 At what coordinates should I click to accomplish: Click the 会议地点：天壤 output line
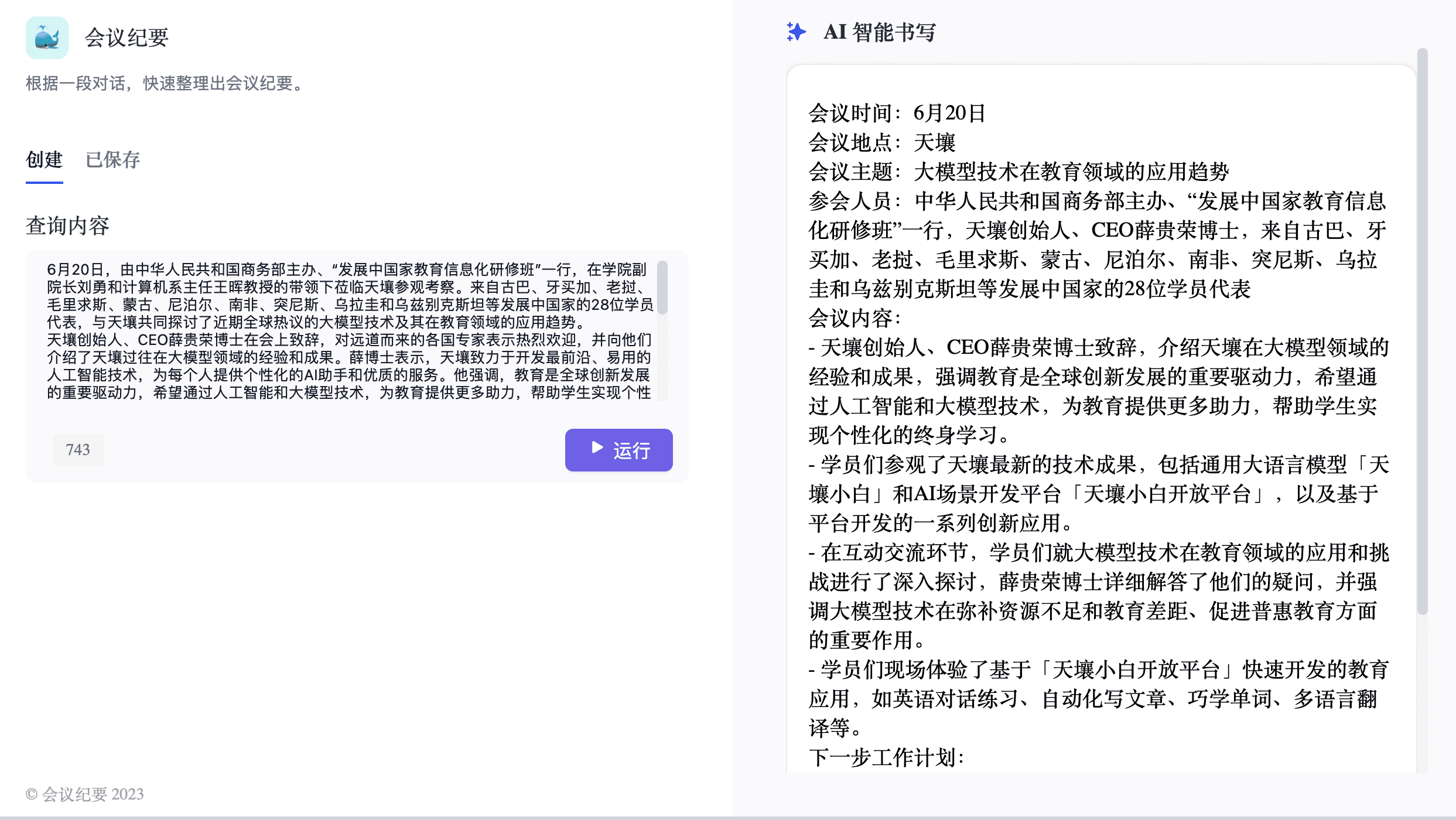[881, 142]
